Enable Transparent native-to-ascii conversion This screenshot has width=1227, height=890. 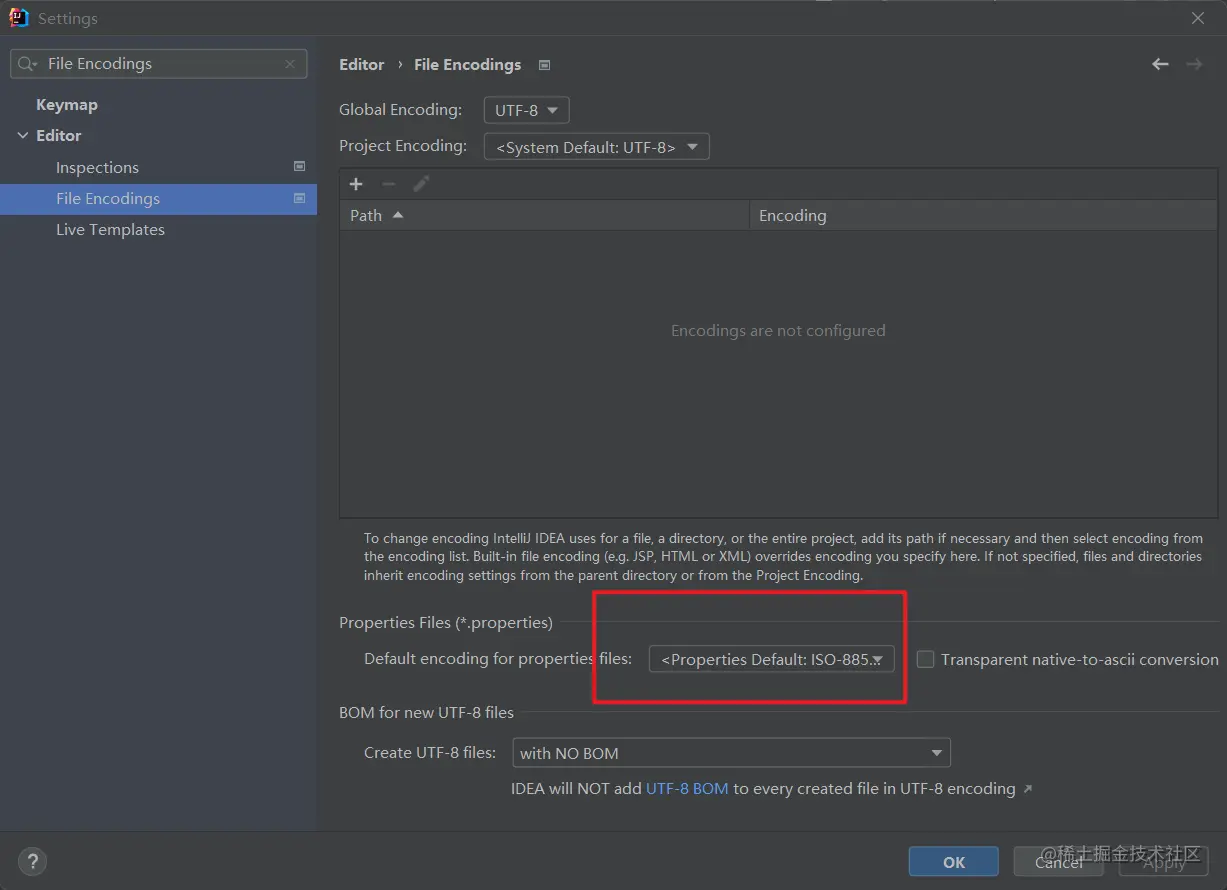tap(926, 659)
